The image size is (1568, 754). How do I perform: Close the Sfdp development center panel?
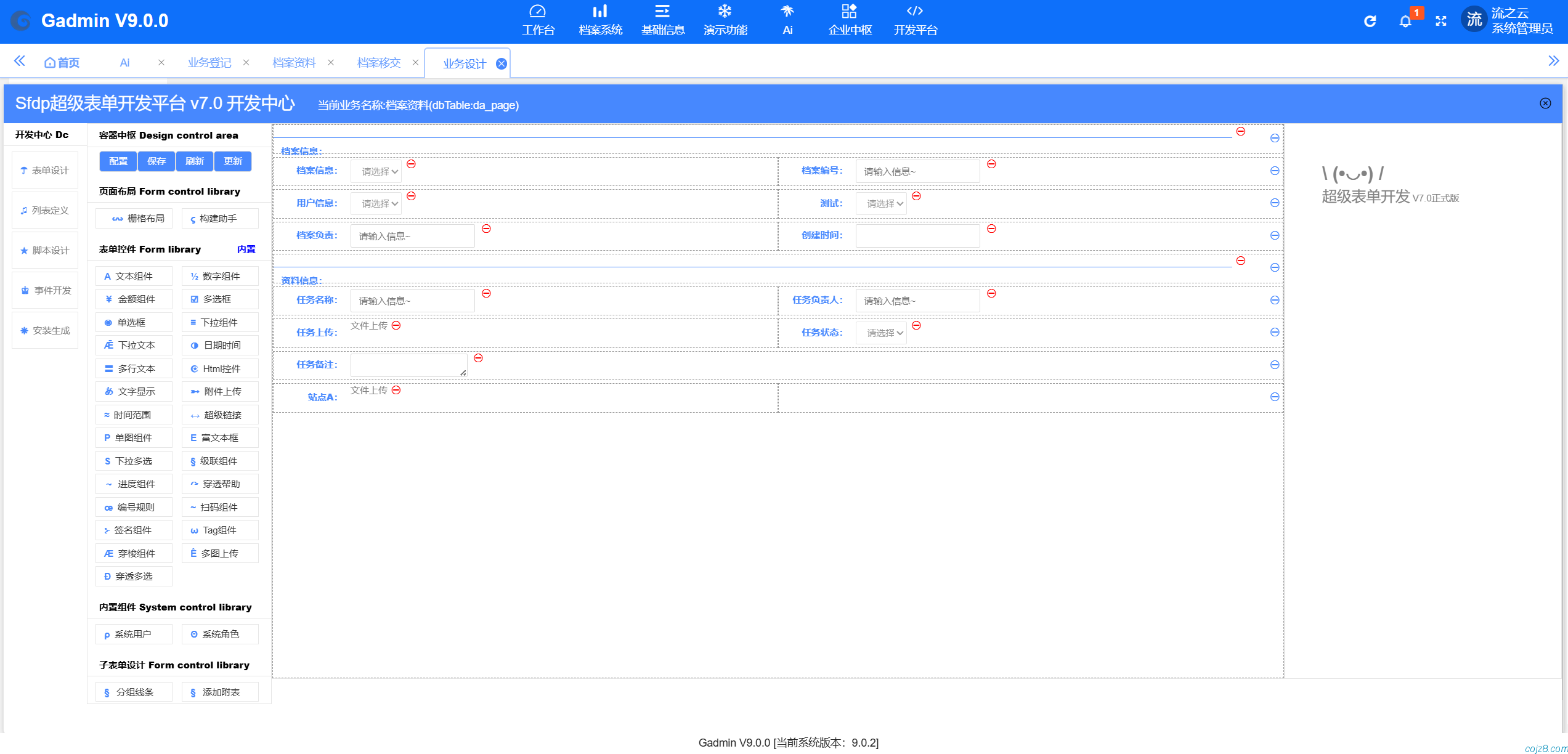[1545, 103]
